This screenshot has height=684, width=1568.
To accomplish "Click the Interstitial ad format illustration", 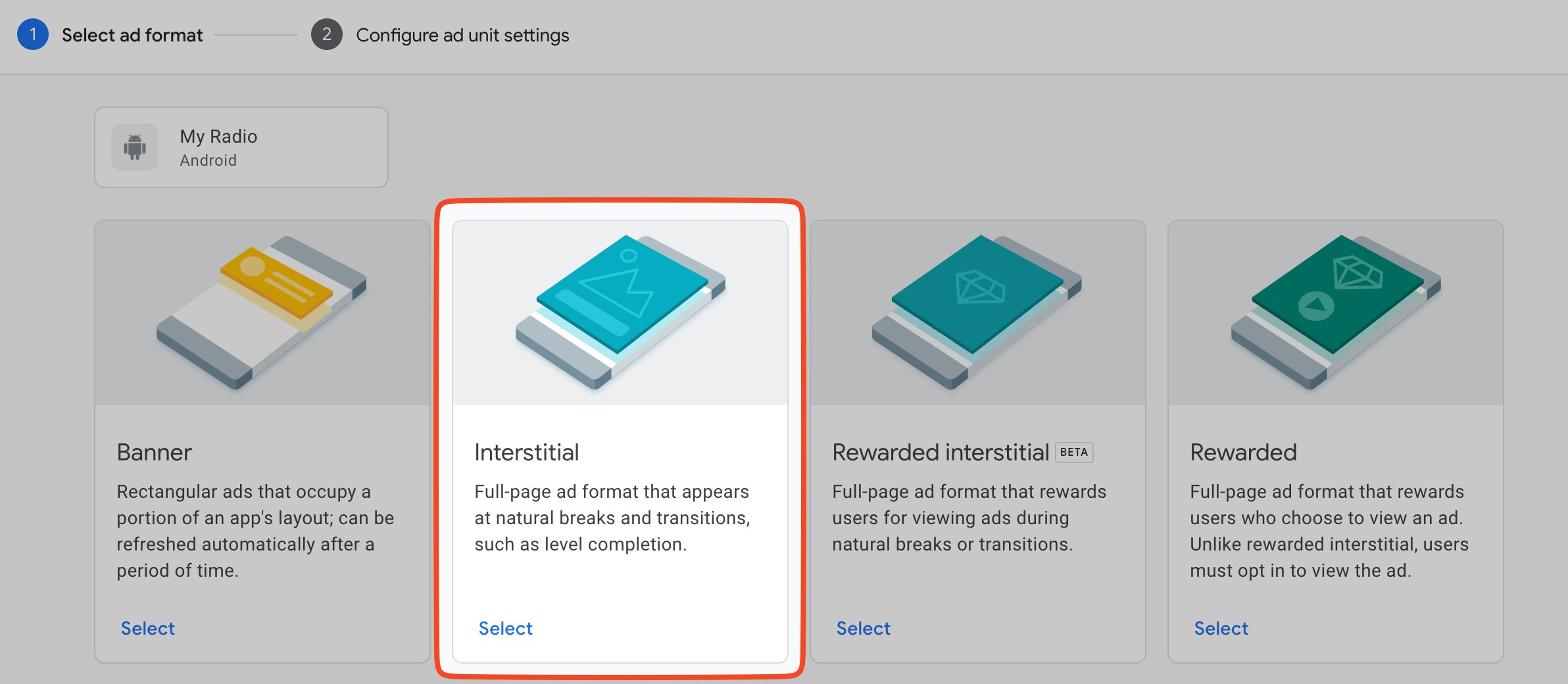I will click(x=620, y=312).
